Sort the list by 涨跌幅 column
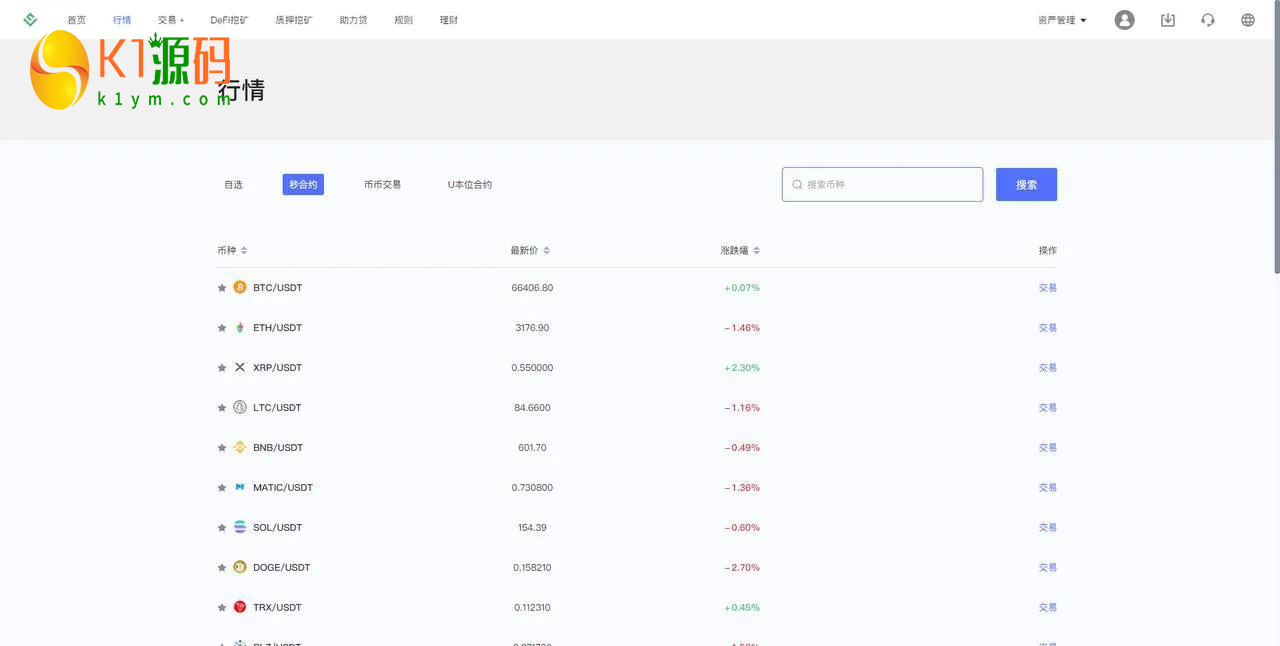Image resolution: width=1280 pixels, height=646 pixels. [x=740, y=250]
